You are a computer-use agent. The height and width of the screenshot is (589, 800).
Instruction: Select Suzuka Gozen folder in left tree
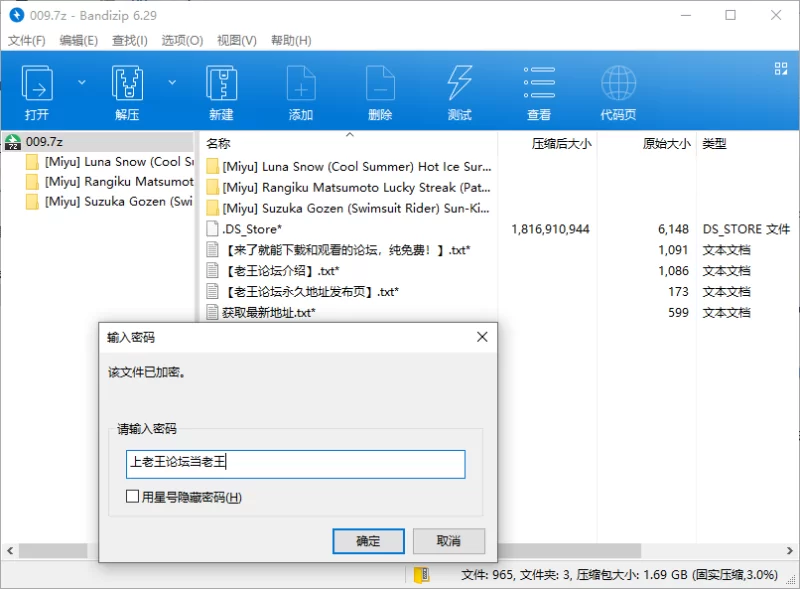(109, 202)
